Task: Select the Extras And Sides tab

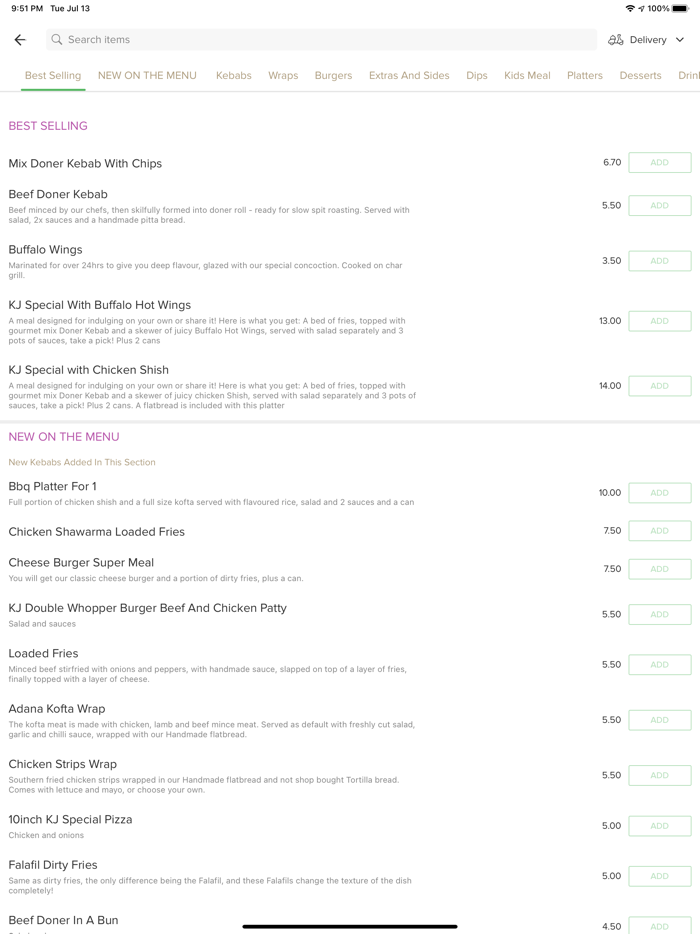Action: [409, 75]
